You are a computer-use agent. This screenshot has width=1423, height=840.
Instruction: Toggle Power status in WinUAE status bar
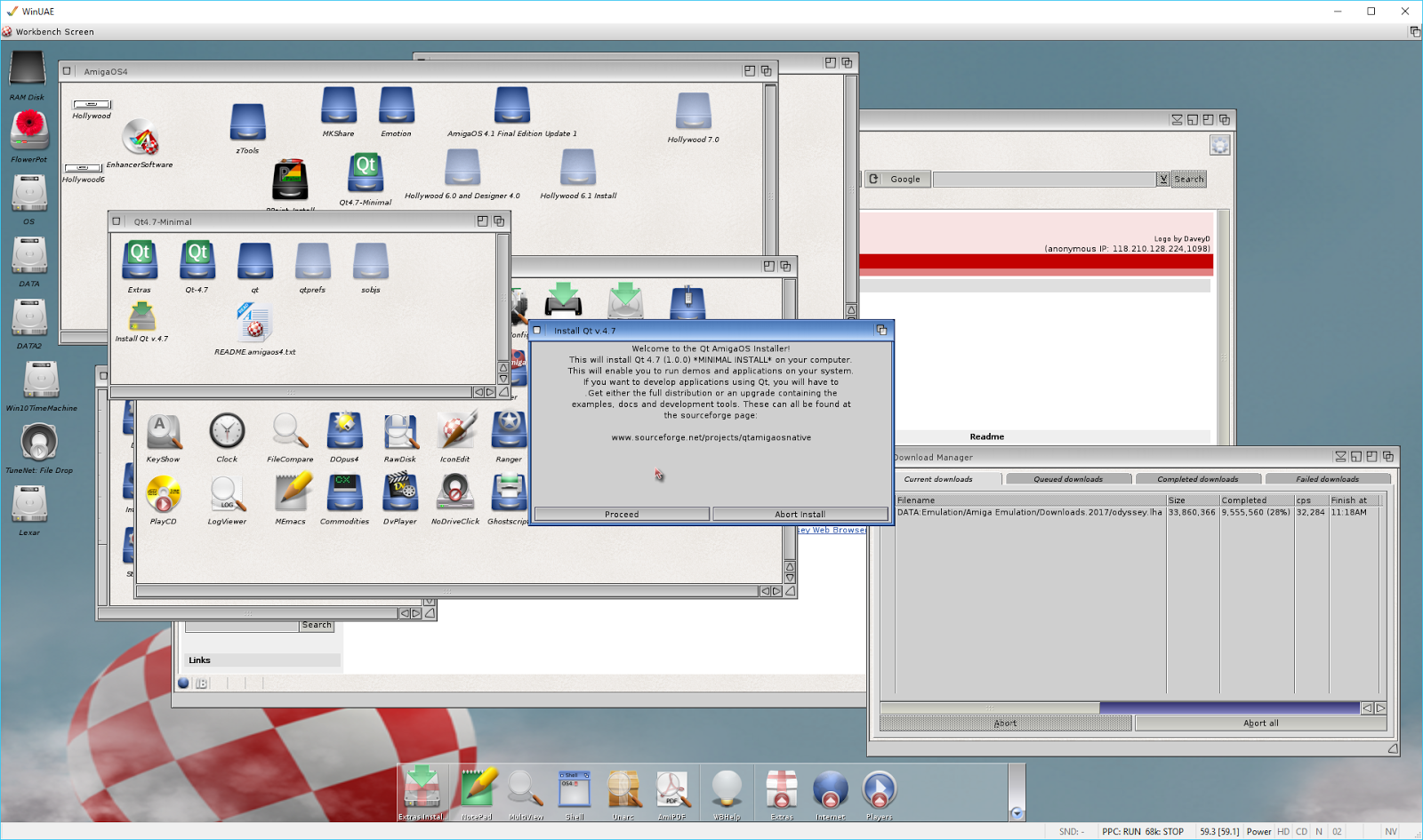(x=1258, y=832)
